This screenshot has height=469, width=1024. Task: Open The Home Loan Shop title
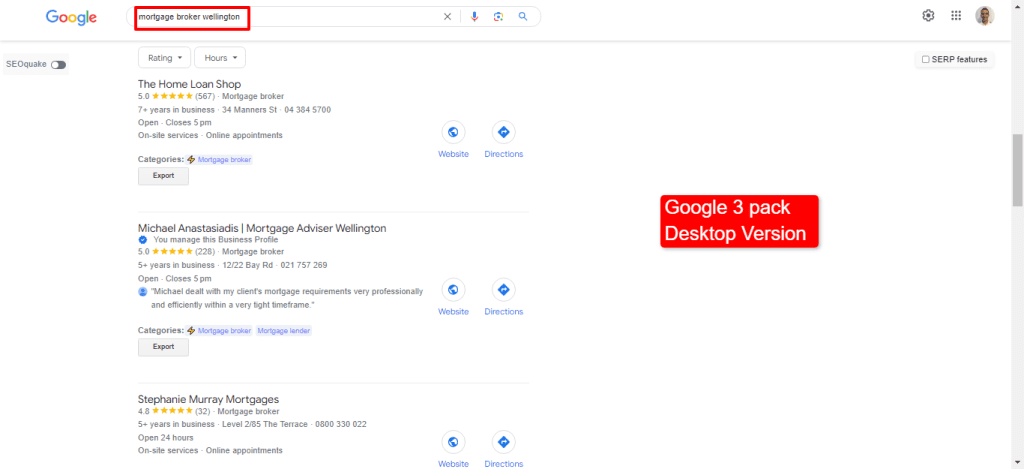[x=189, y=84]
